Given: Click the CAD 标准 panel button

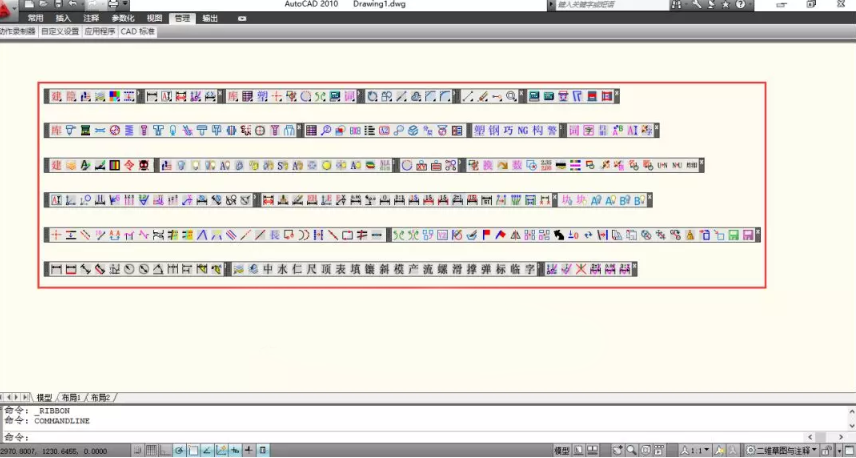Looking at the screenshot, I should (138, 31).
